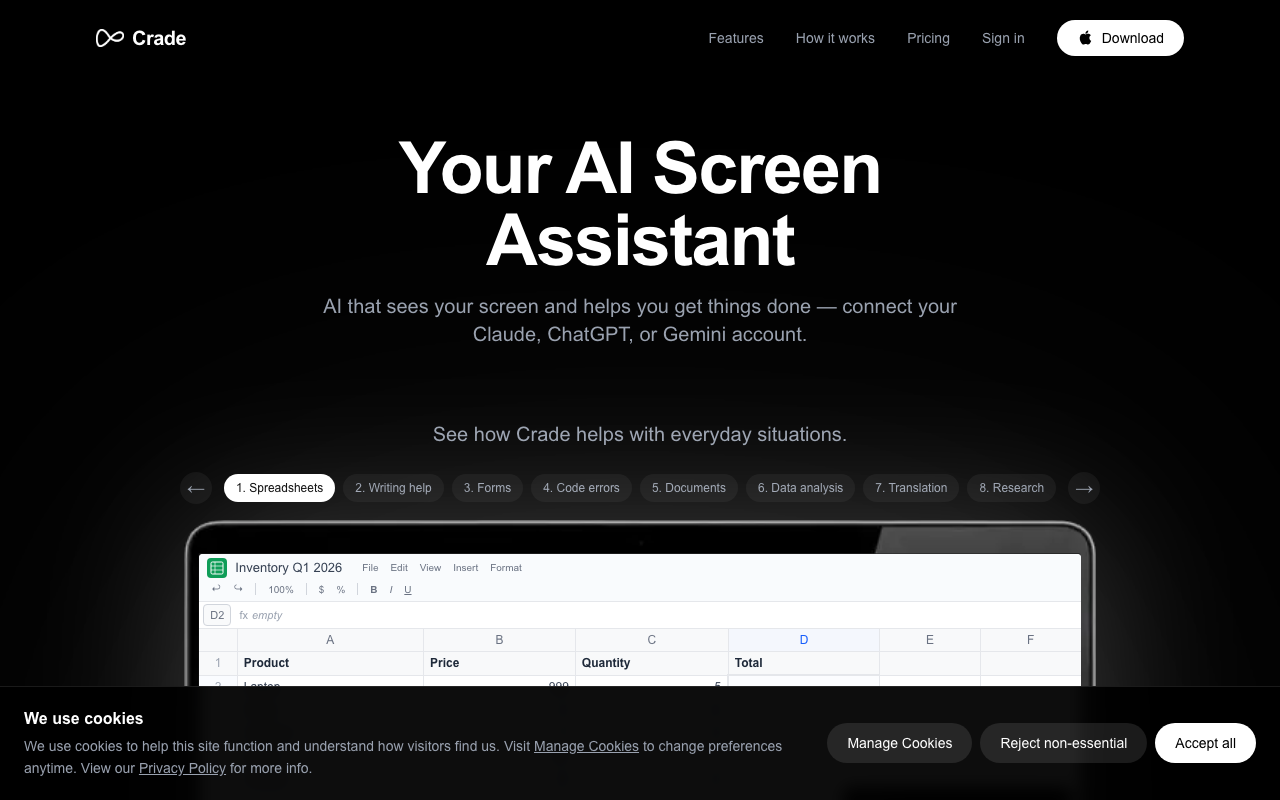Open the Pricing page link
This screenshot has width=1280, height=800.
928,38
